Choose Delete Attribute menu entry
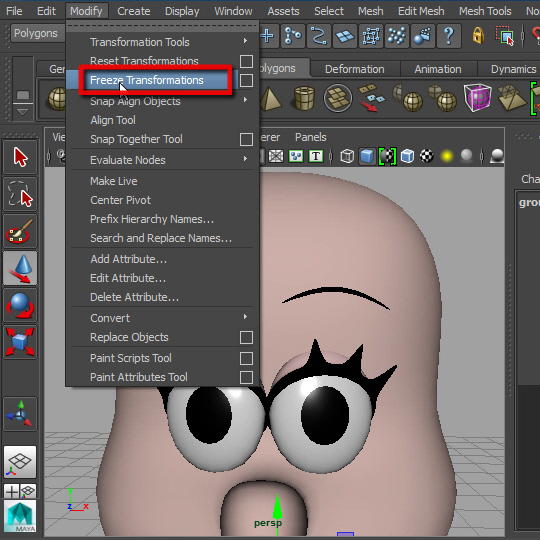Image resolution: width=540 pixels, height=540 pixels. [135, 297]
